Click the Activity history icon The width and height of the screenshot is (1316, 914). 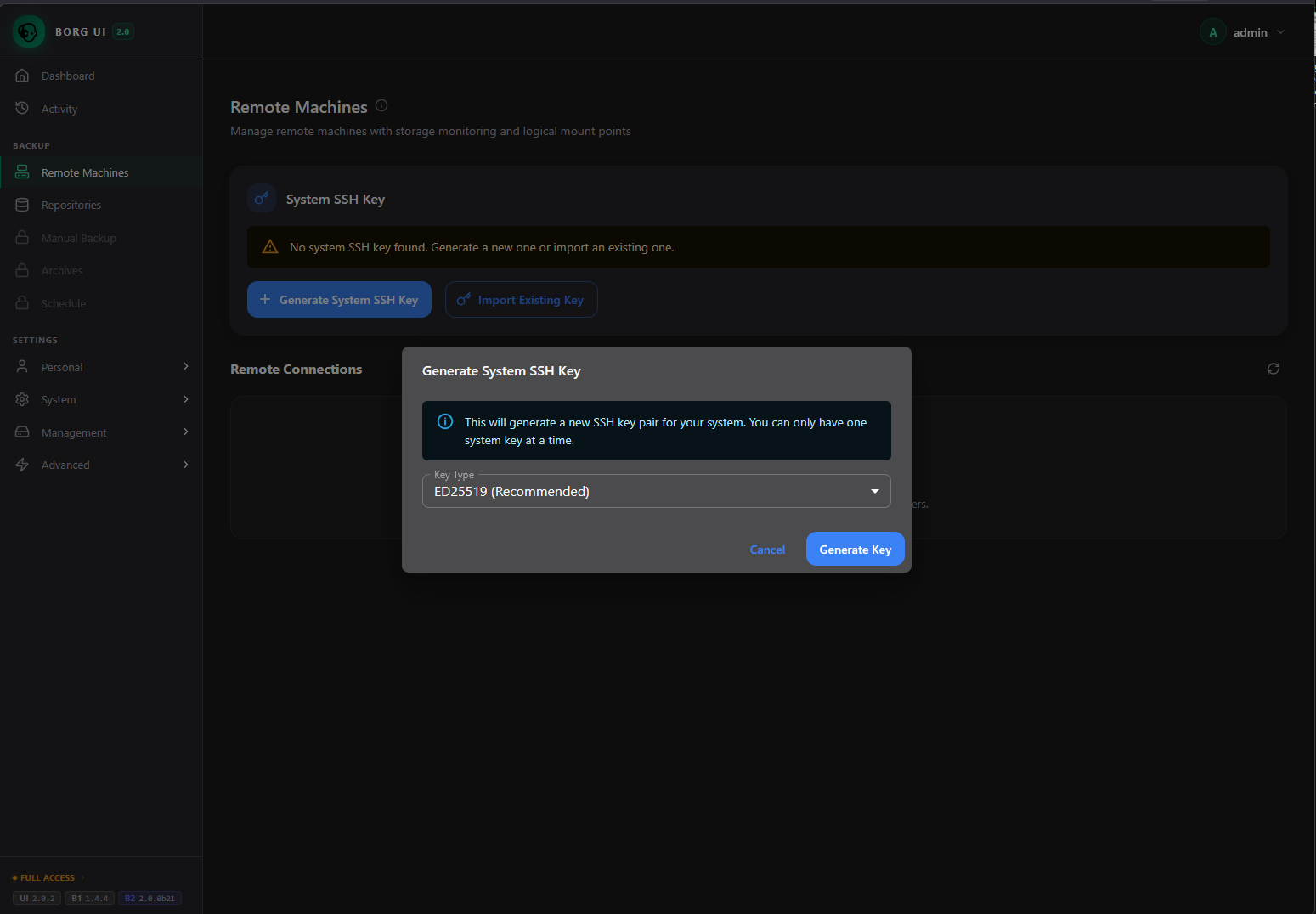[22, 108]
